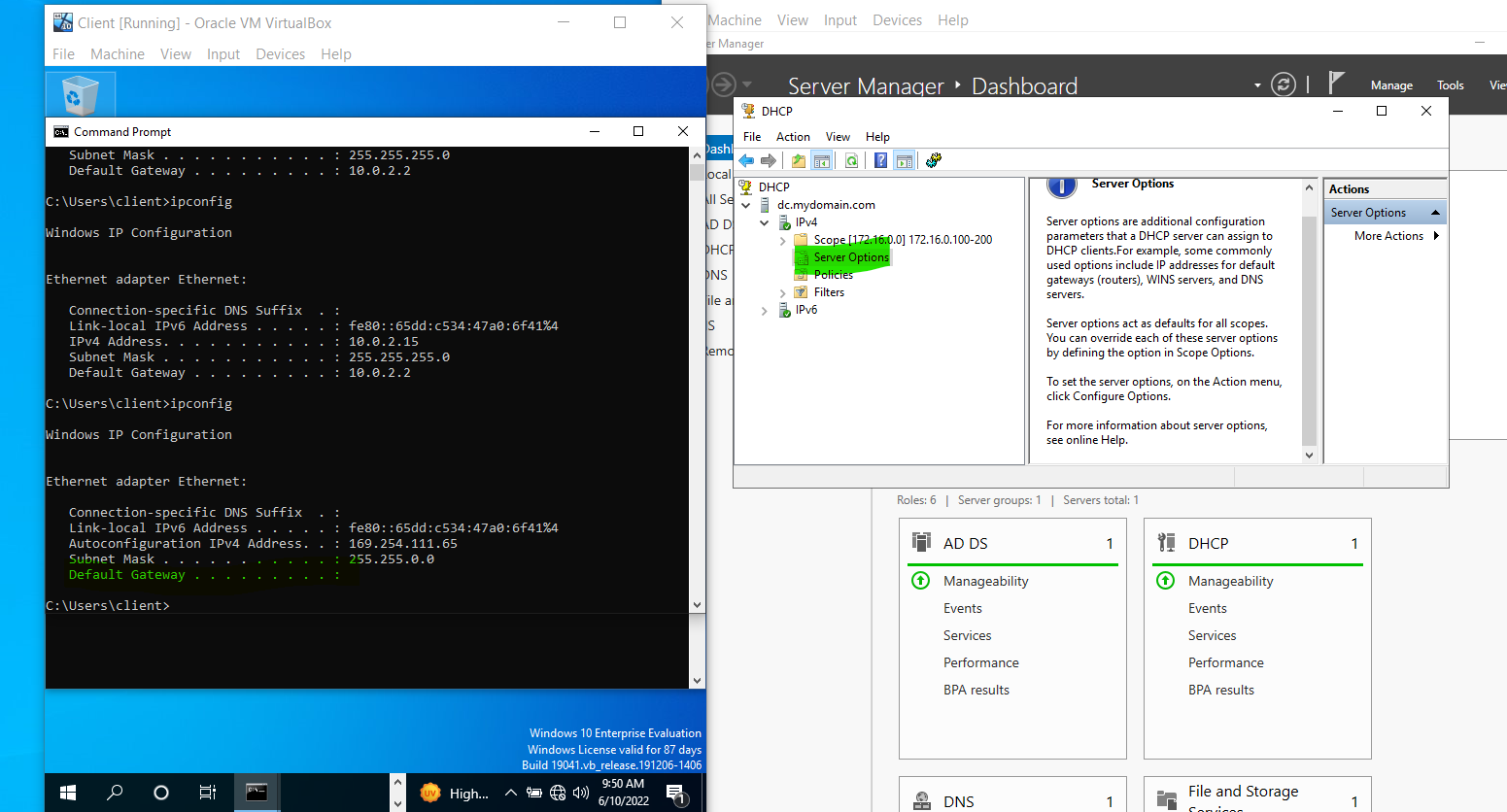Screen dimensions: 1507x812
Task: Toggle the Show/Hide Action Pane icon
Action: (x=905, y=160)
